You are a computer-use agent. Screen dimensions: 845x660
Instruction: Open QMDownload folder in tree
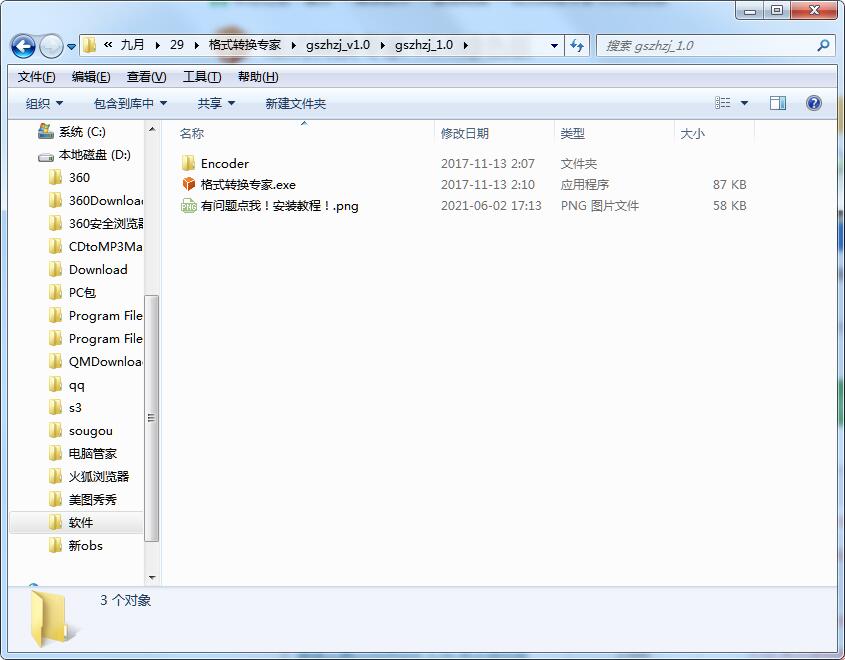(x=95, y=362)
